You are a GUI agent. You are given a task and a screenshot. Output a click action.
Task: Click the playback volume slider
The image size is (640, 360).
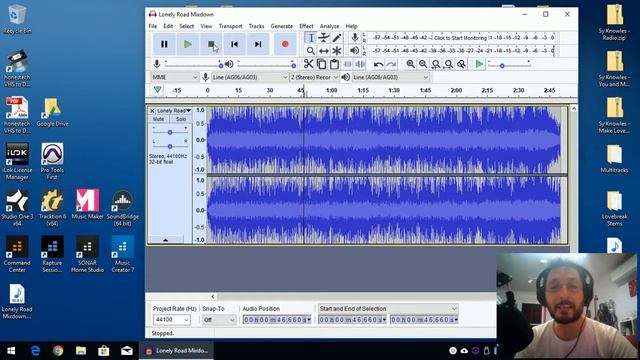coord(266,64)
